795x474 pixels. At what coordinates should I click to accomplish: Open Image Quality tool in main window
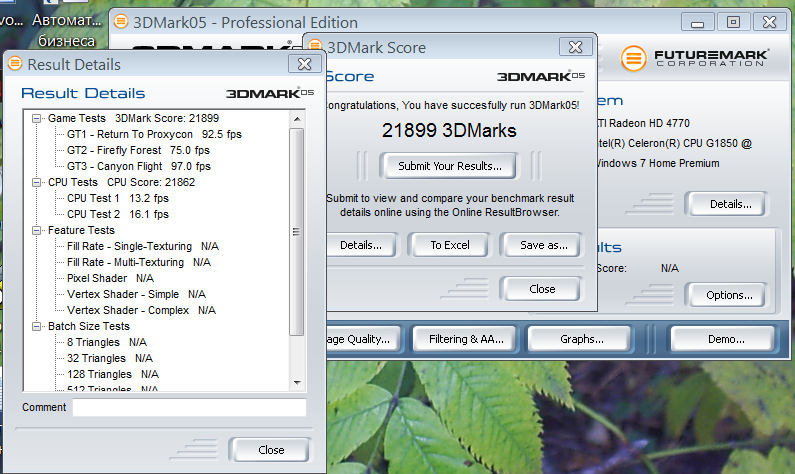(364, 339)
